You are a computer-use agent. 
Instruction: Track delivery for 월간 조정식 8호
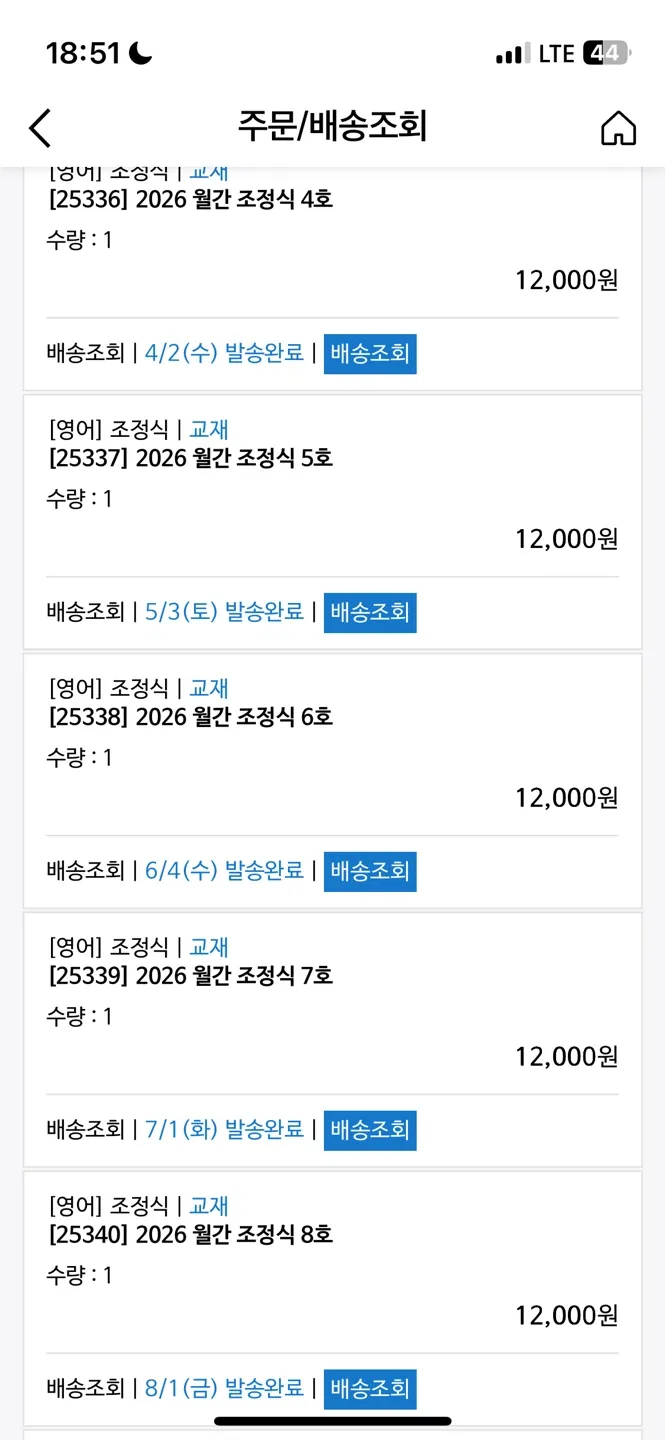[x=370, y=1389]
